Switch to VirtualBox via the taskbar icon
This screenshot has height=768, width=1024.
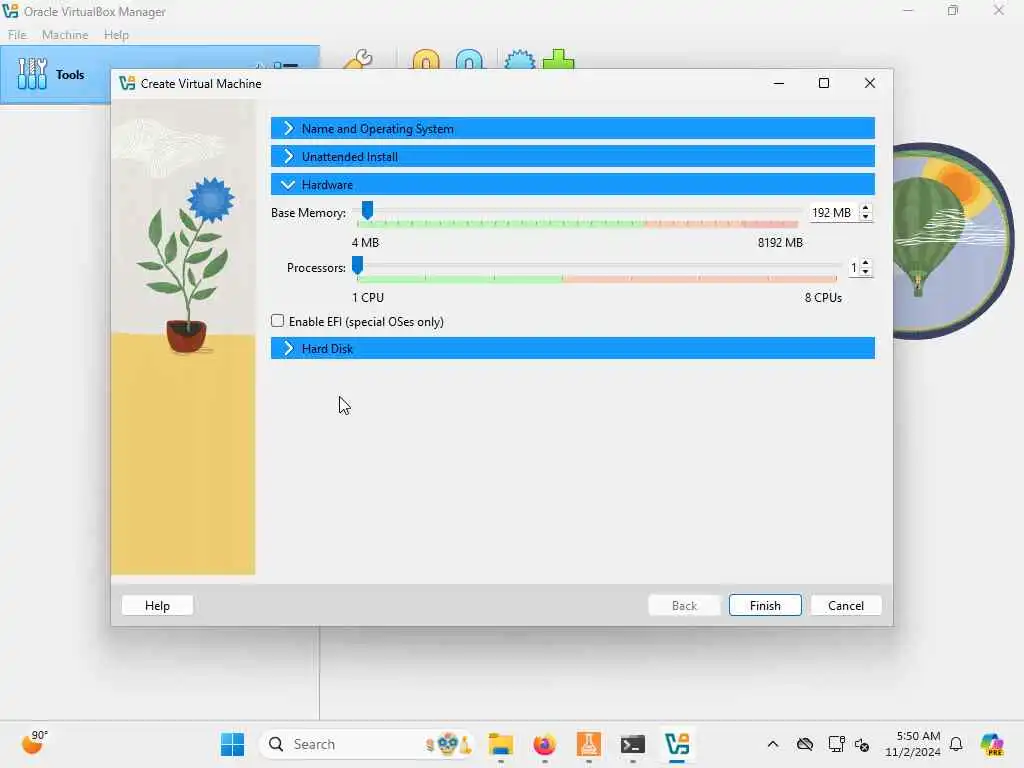677,744
